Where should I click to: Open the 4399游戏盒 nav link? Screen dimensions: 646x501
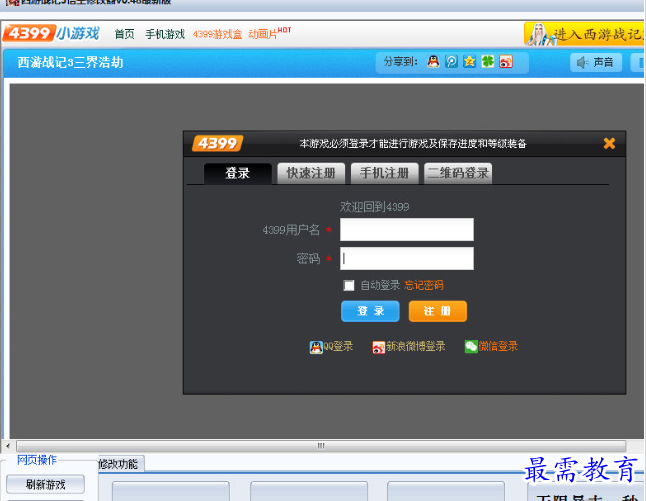tap(217, 34)
